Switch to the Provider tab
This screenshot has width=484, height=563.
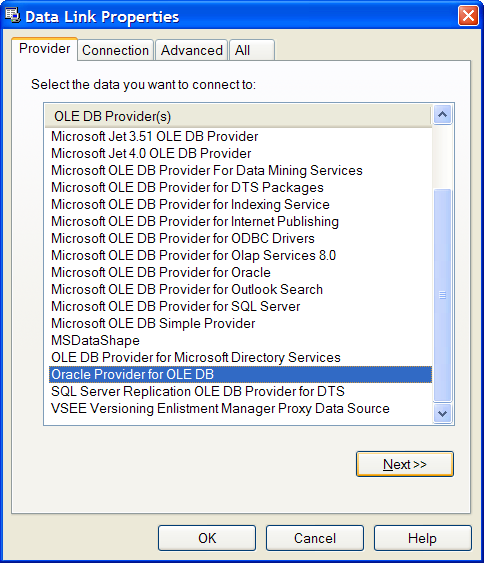tap(45, 48)
